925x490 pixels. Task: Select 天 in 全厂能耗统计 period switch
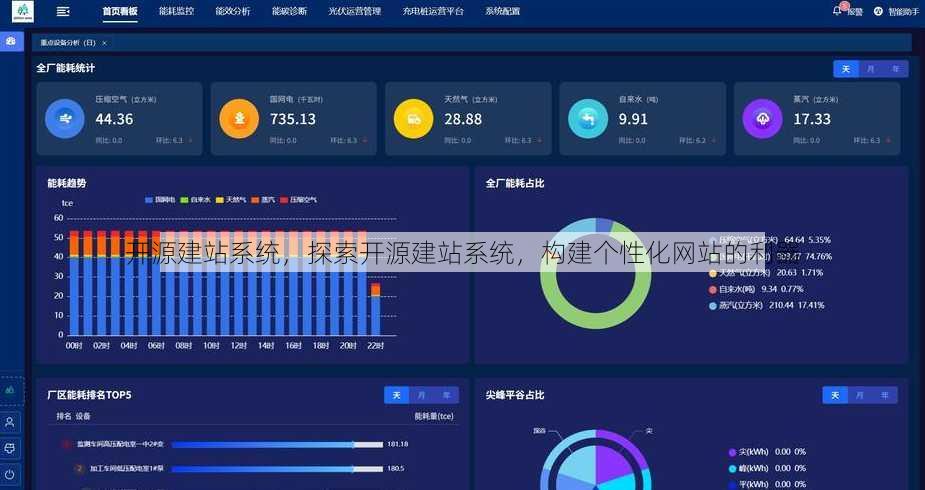(x=846, y=69)
